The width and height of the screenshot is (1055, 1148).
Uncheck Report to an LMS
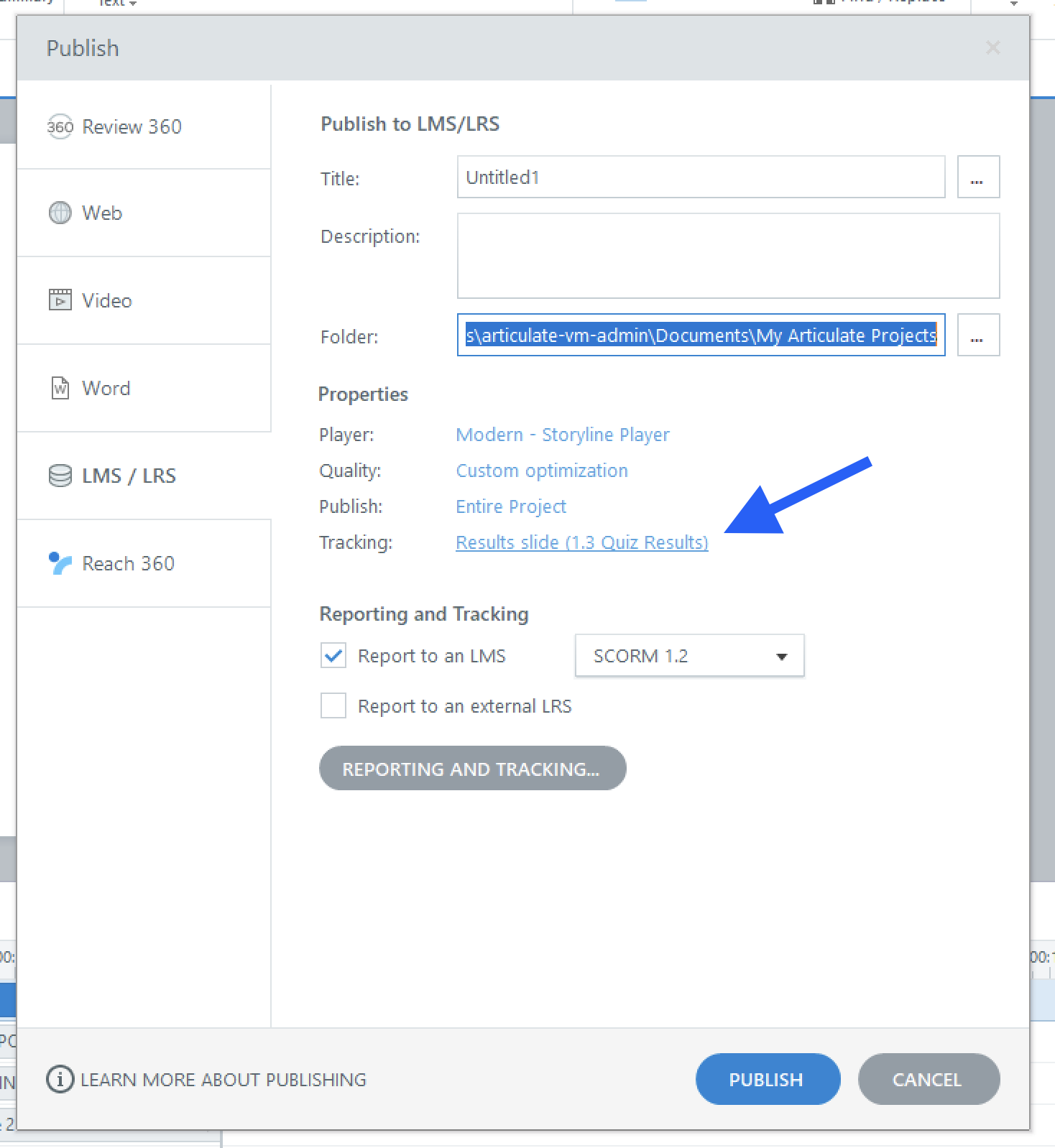333,656
